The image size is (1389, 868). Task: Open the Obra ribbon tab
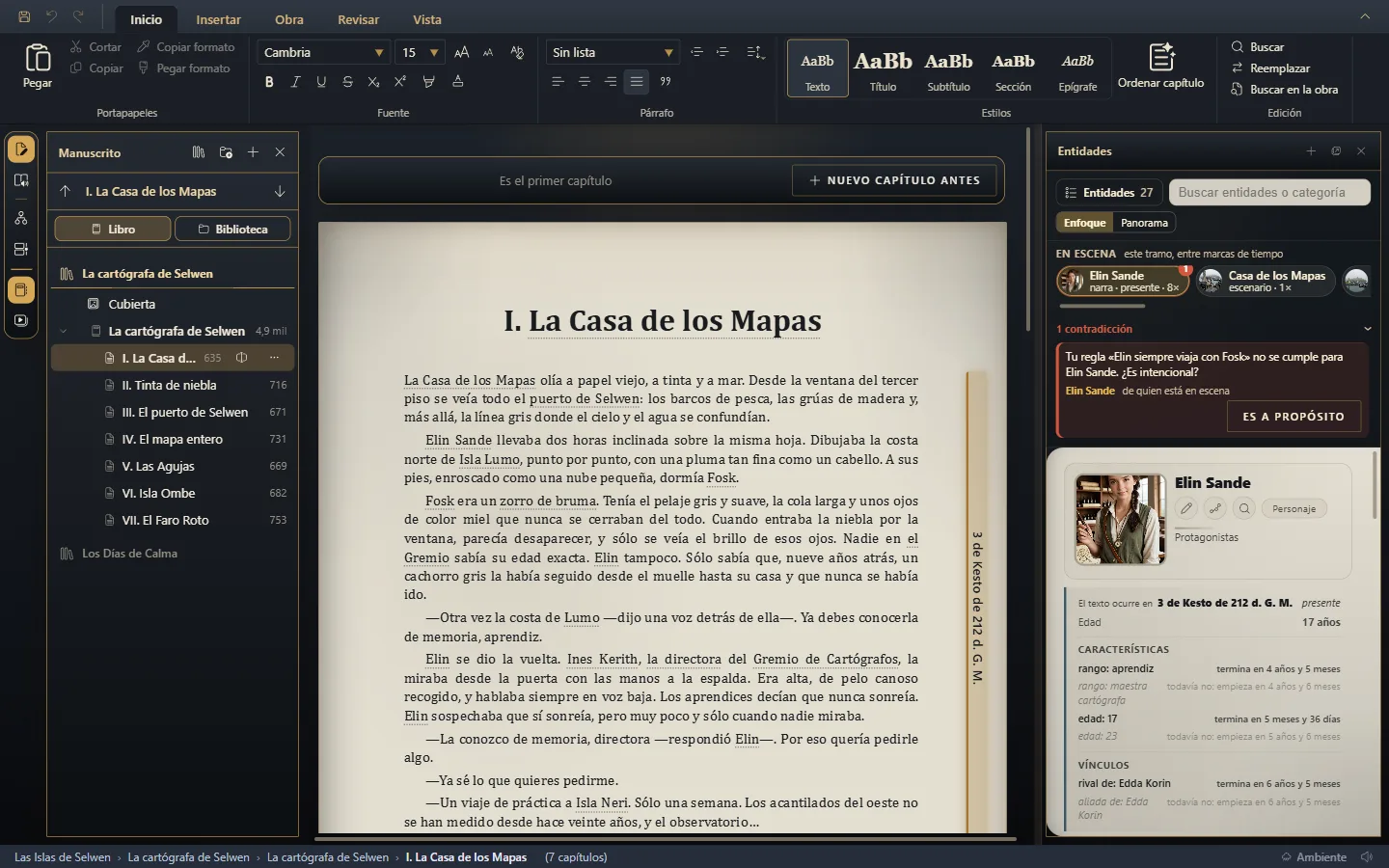[x=288, y=19]
